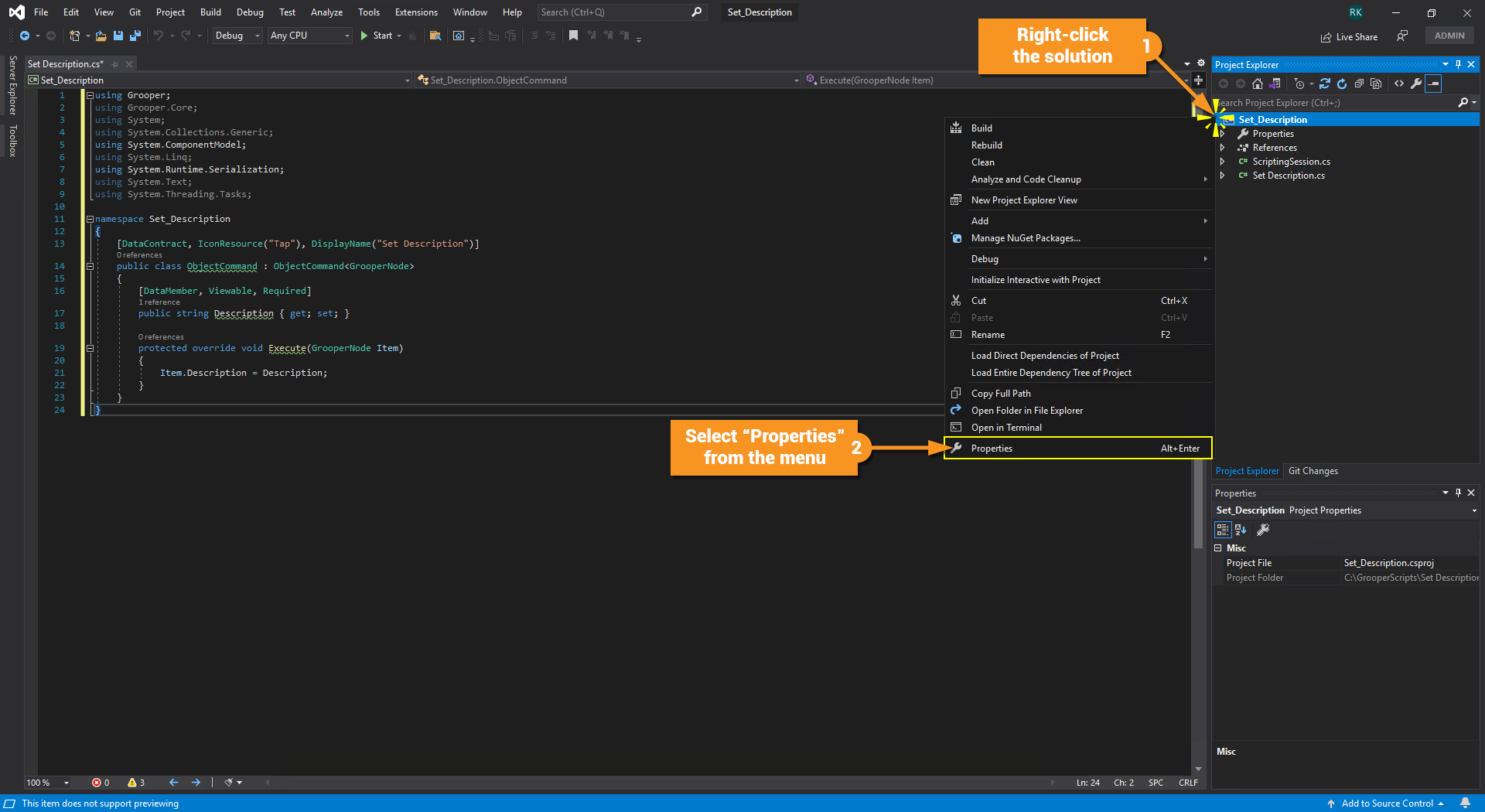Click the Home icon in Project Explorer toolbar
This screenshot has width=1485, height=812.
[1258, 84]
